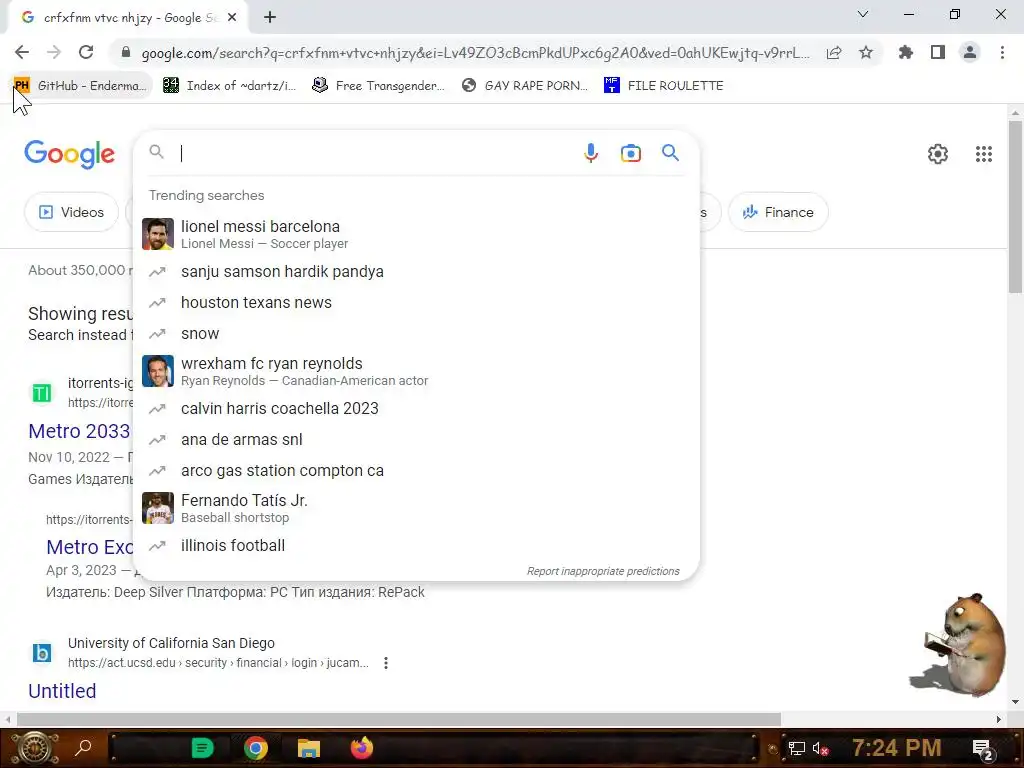Bookmark this tab with star icon
The image size is (1024, 768).
(x=866, y=52)
